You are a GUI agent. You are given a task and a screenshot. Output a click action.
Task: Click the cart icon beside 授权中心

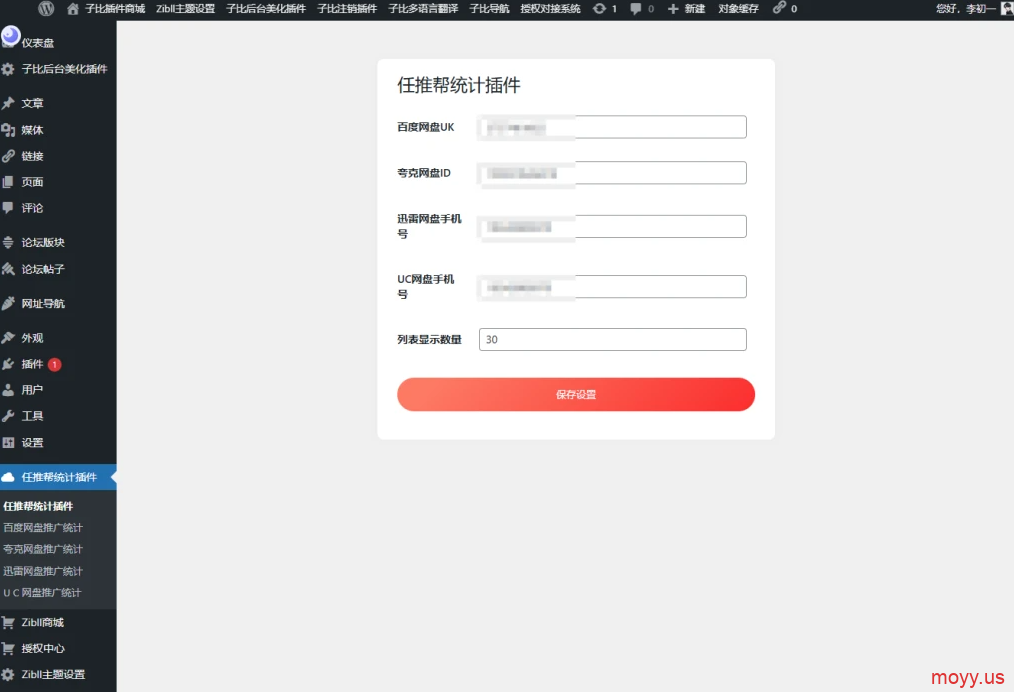click(x=8, y=649)
